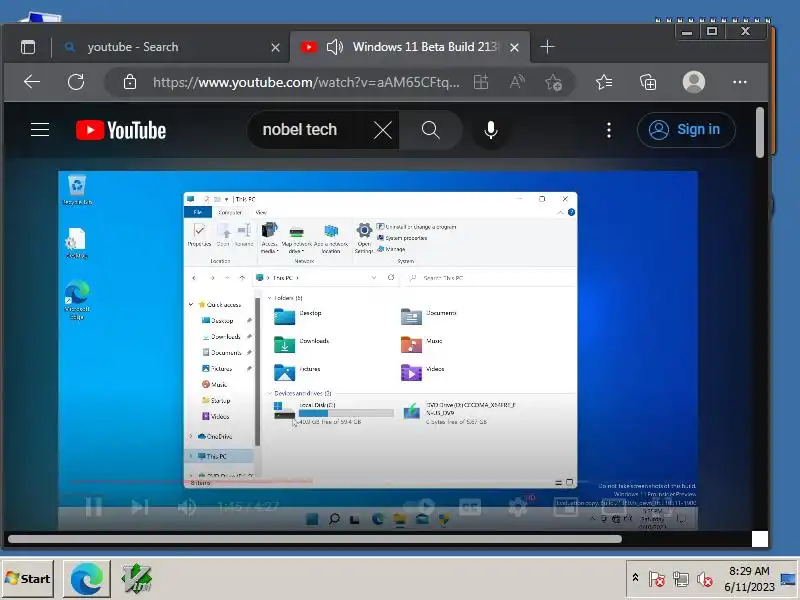This screenshot has width=800, height=600.
Task: Refresh the current page
Action: (76, 82)
